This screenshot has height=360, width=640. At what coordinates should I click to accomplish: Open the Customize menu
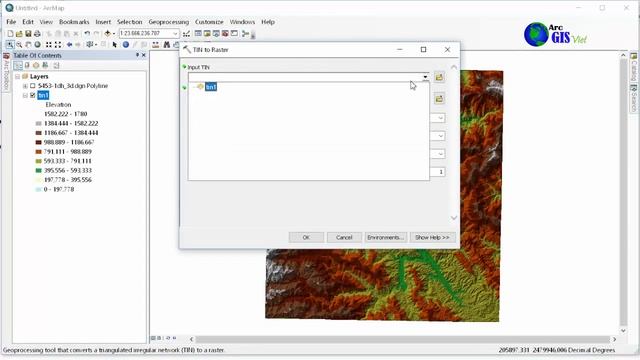pyautogui.click(x=209, y=22)
